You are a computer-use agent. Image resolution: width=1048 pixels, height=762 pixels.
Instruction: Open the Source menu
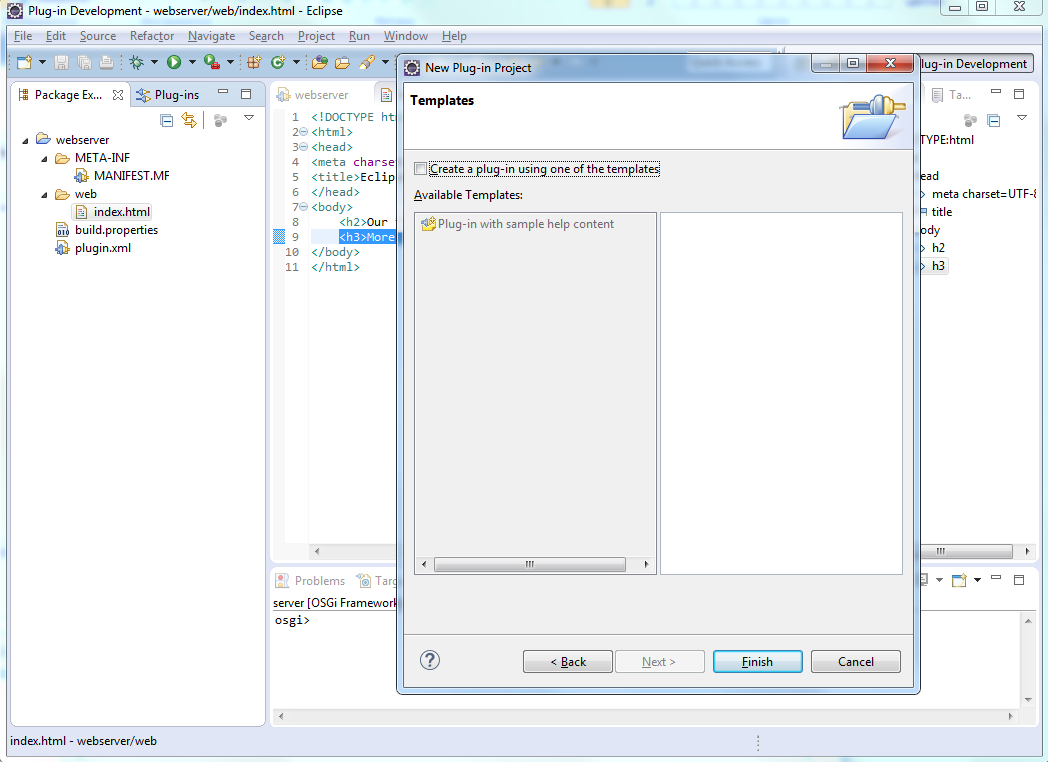pyautogui.click(x=98, y=36)
